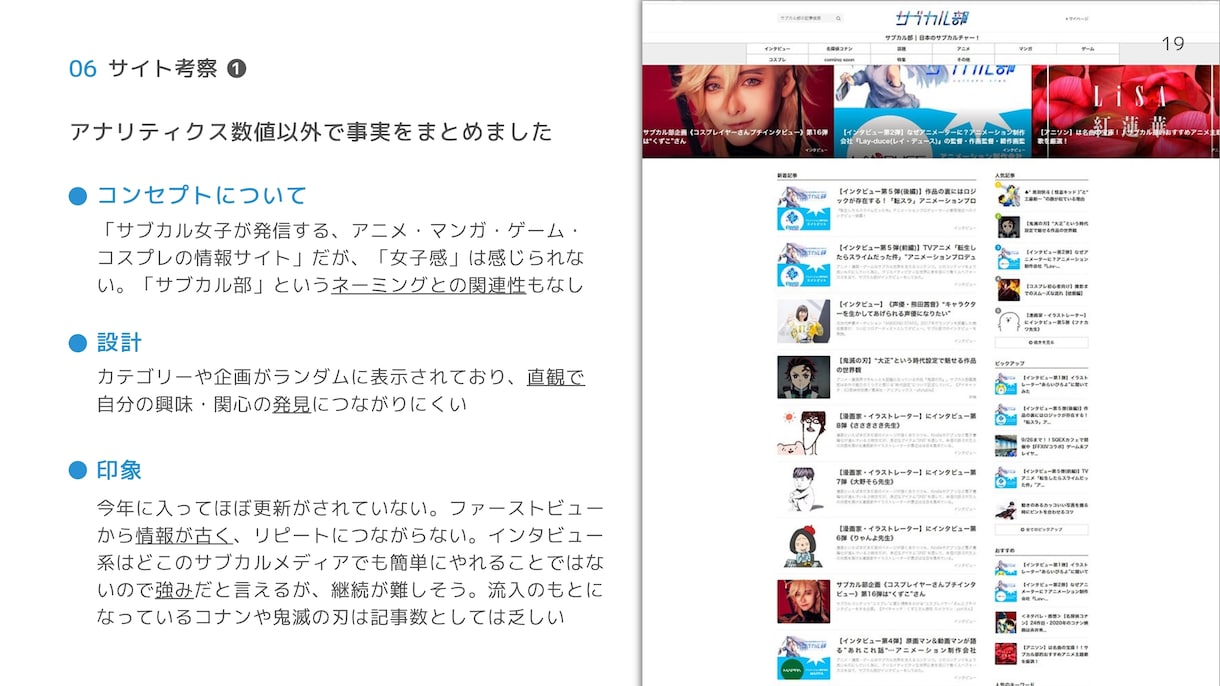Open the cosplayer くずこ hero banner
Screen dimensions: 1220x686
point(738,111)
